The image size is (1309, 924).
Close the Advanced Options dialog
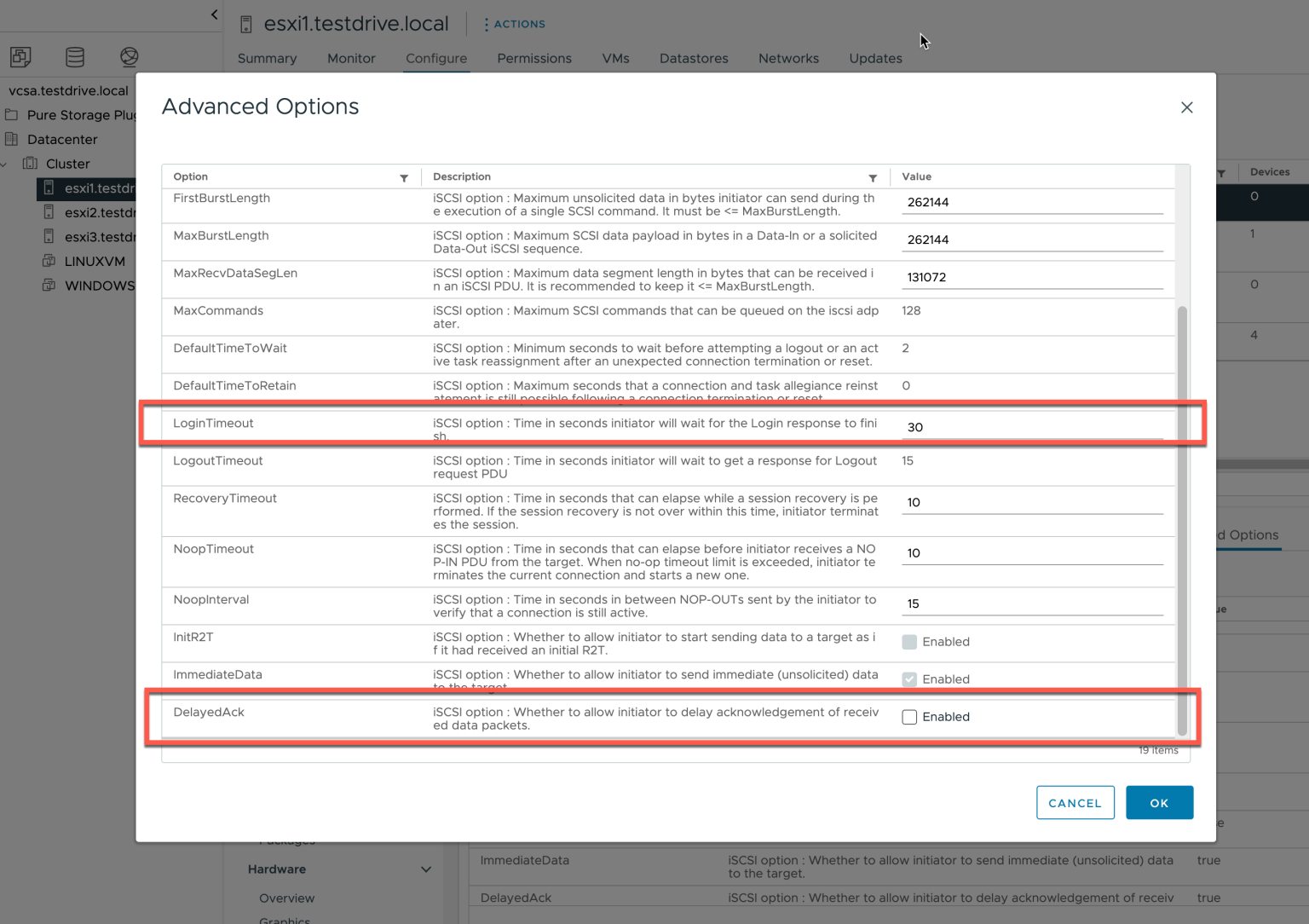[1186, 107]
